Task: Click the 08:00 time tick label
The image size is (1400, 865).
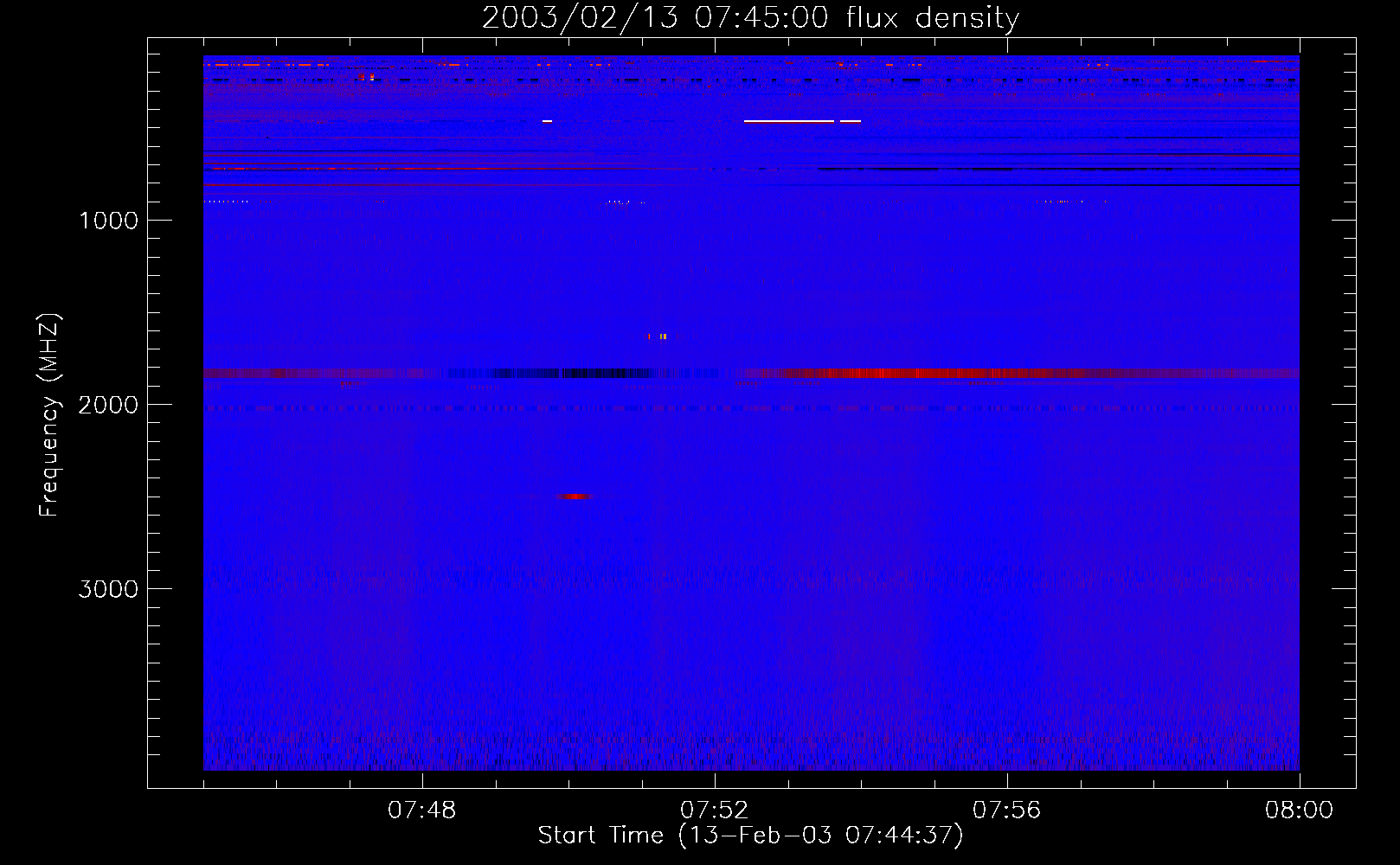Action: (1299, 811)
